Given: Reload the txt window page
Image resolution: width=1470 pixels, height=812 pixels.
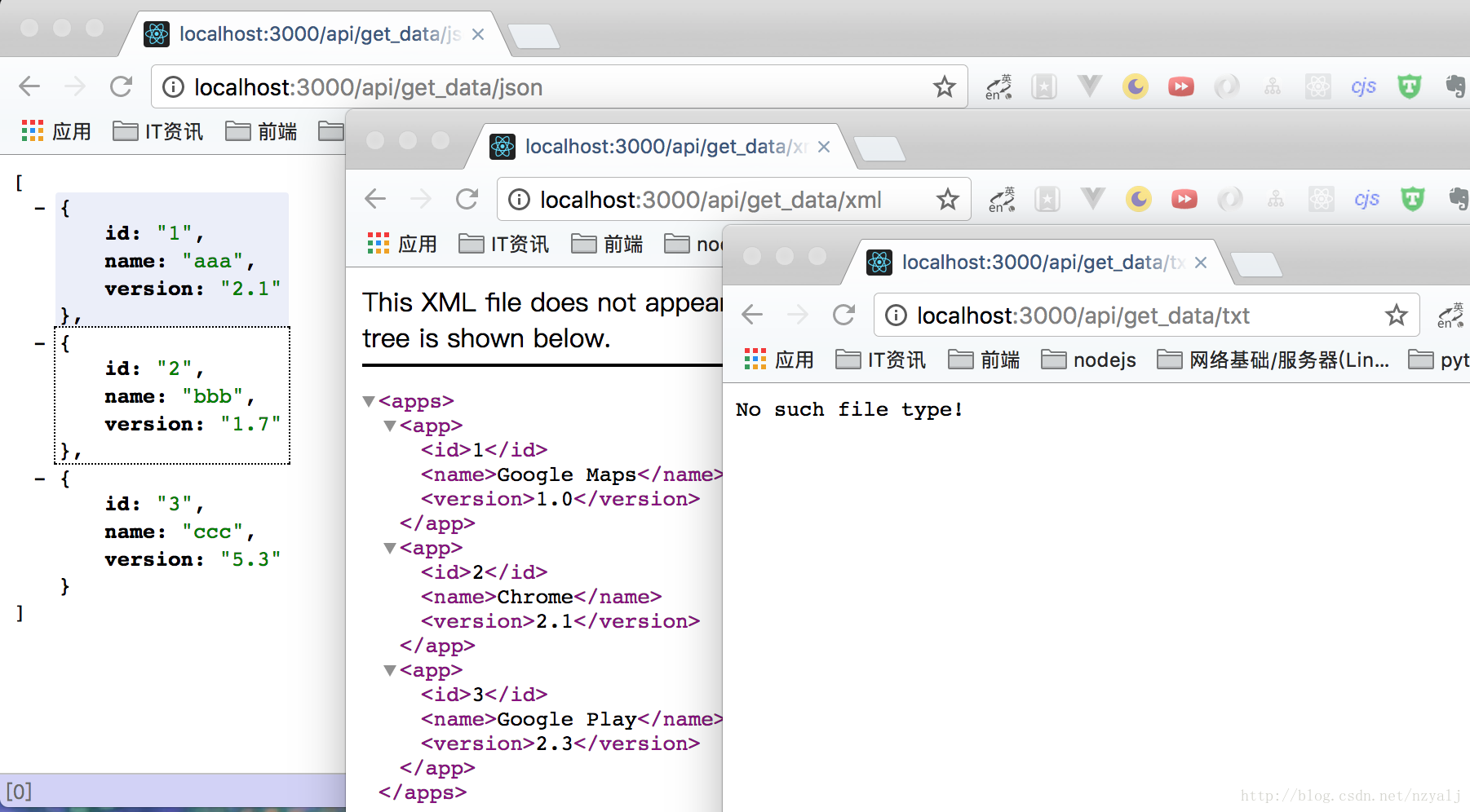Looking at the screenshot, I should coord(843,315).
